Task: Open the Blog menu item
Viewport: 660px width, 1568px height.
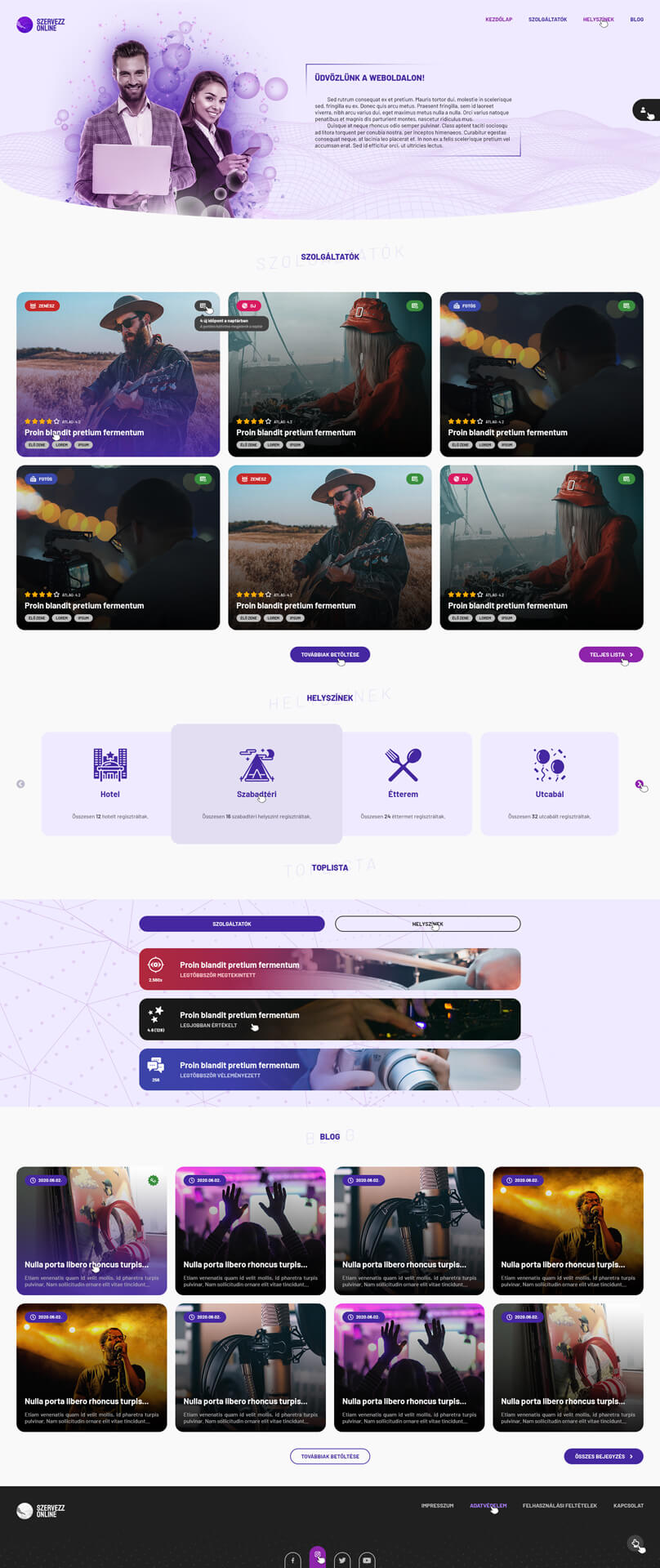Action: (x=637, y=20)
